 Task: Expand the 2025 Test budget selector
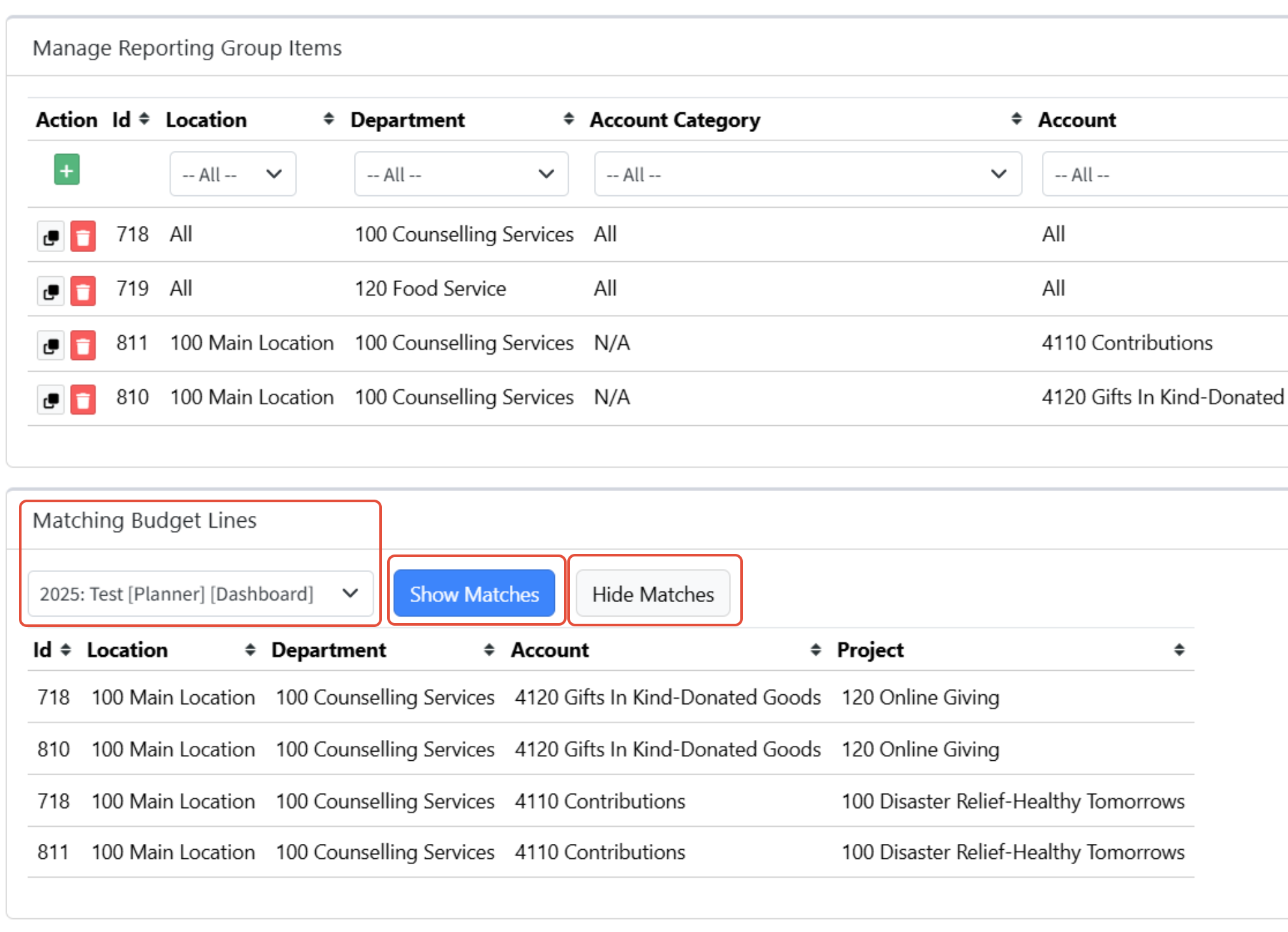coord(200,594)
